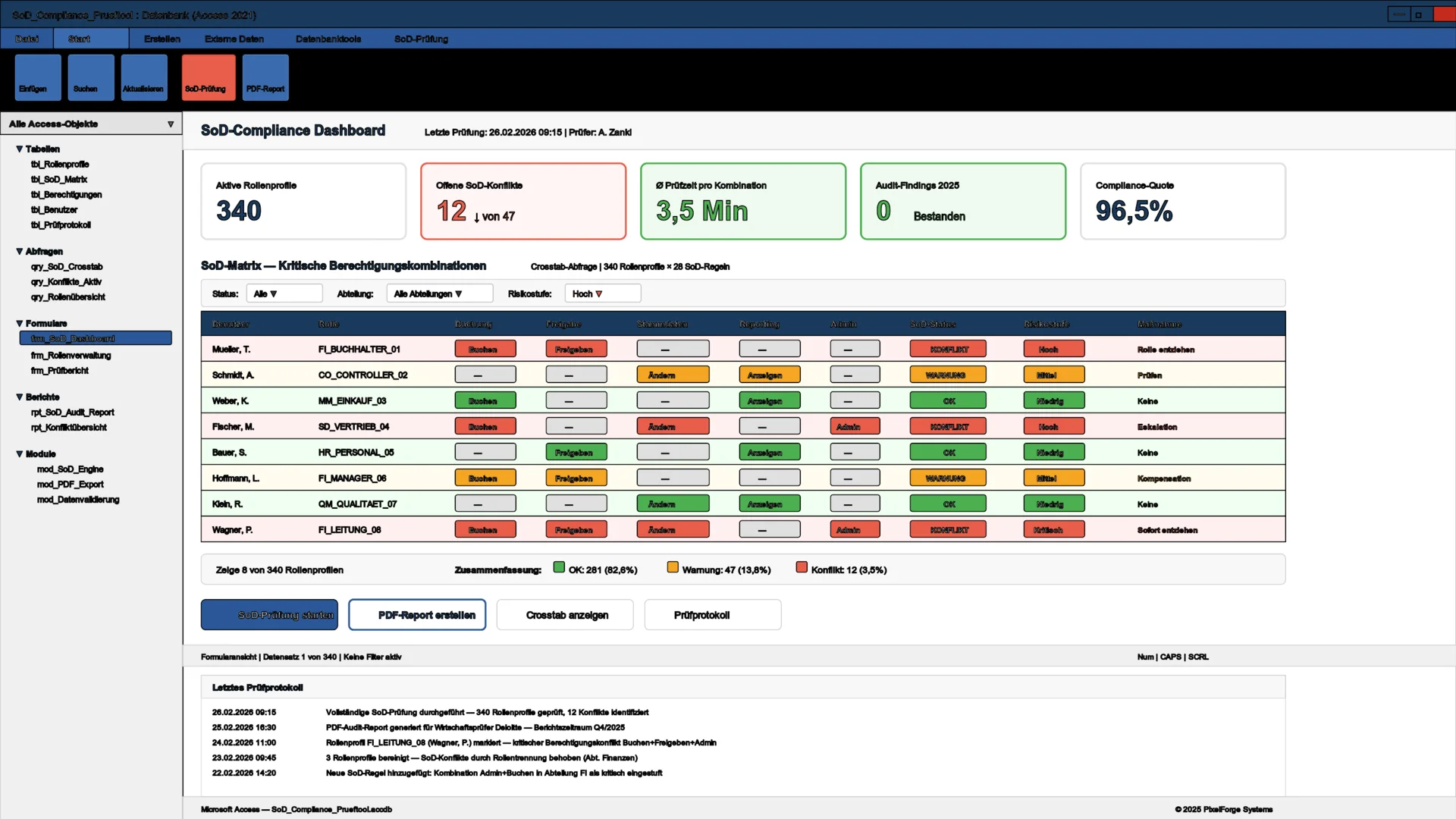This screenshot has width=1456, height=819.
Task: Click the Hoch risk level badge for Fischer, M.
Action: (x=1054, y=426)
